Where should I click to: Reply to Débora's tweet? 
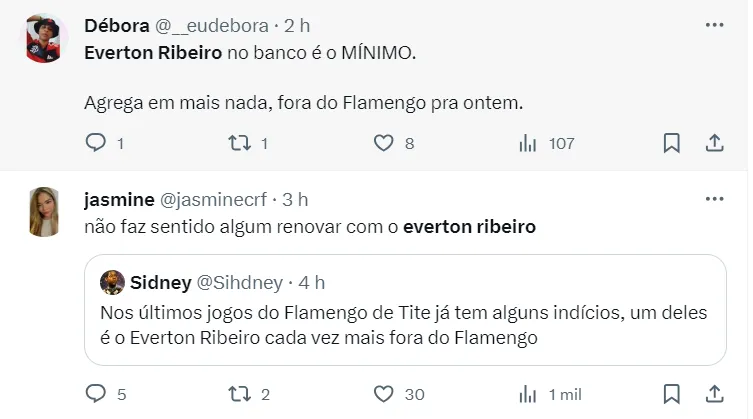pyautogui.click(x=96, y=143)
